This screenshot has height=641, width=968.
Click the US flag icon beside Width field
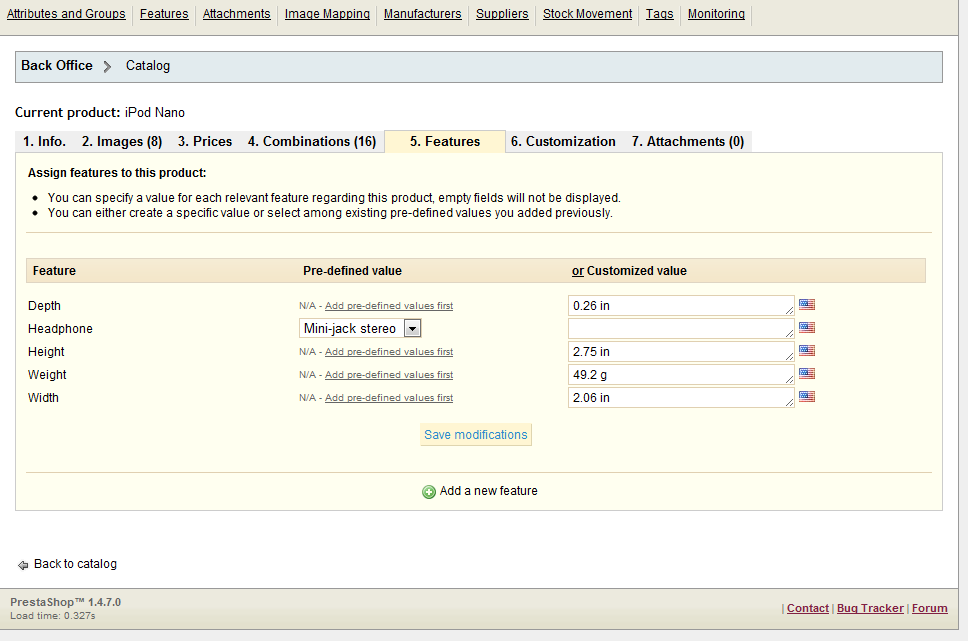(x=807, y=396)
